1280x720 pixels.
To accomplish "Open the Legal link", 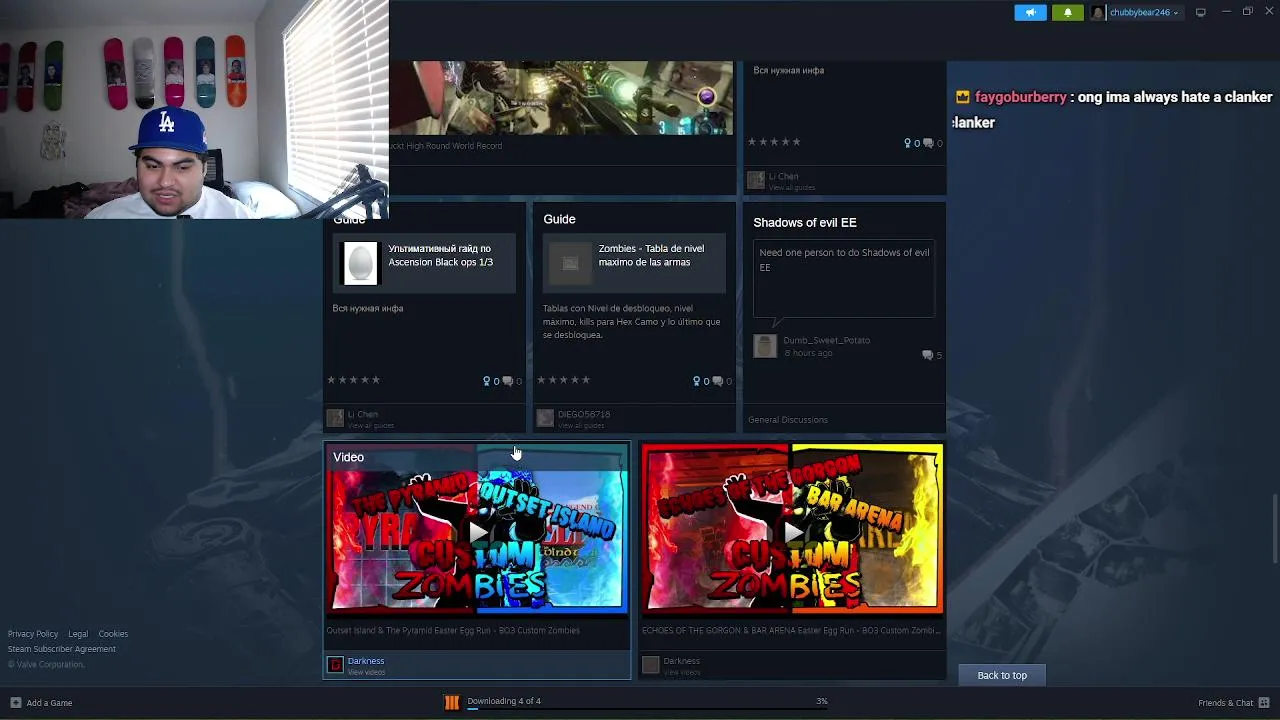I will (78, 634).
